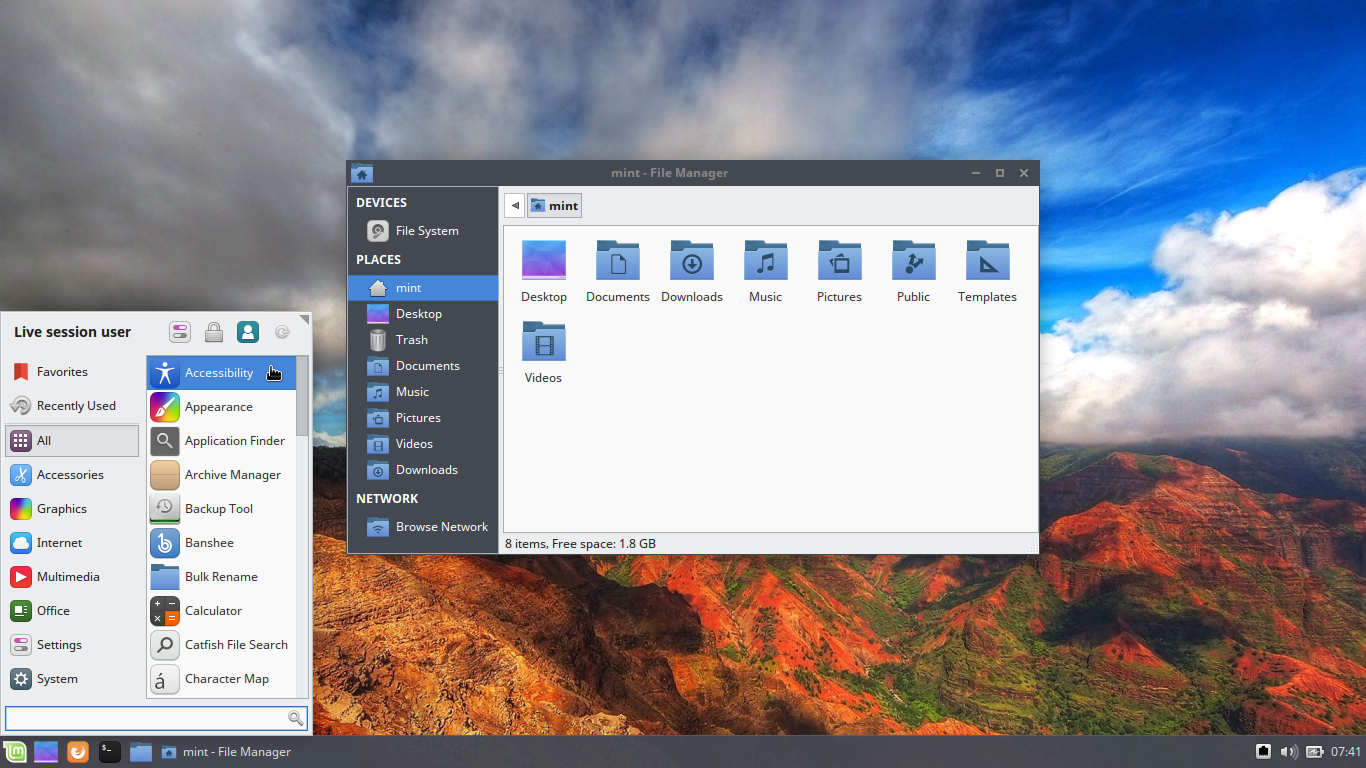The height and width of the screenshot is (768, 1366).
Task: Click the lock screen icon in menu
Action: point(214,332)
